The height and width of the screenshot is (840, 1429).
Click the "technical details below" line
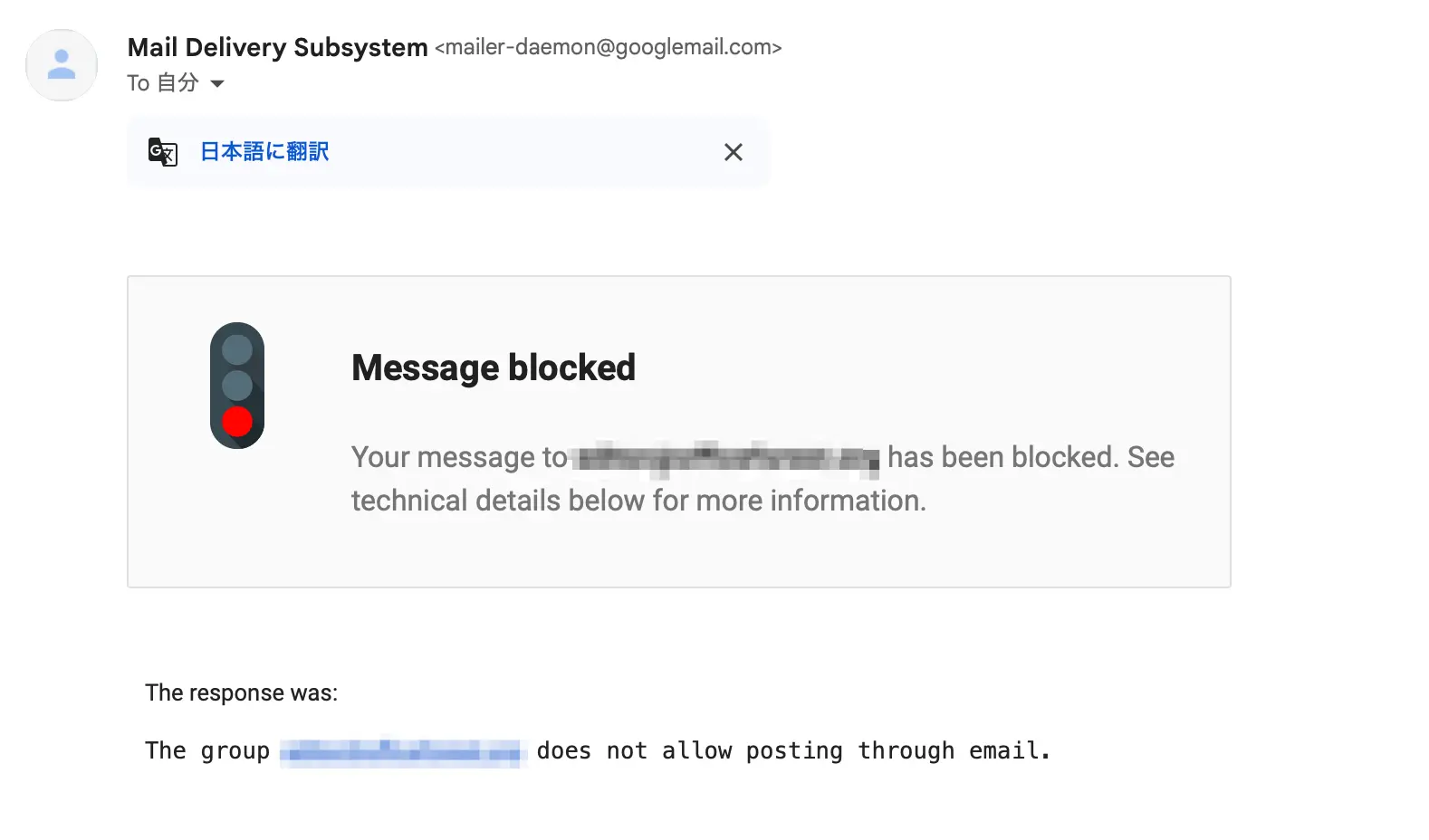click(638, 501)
